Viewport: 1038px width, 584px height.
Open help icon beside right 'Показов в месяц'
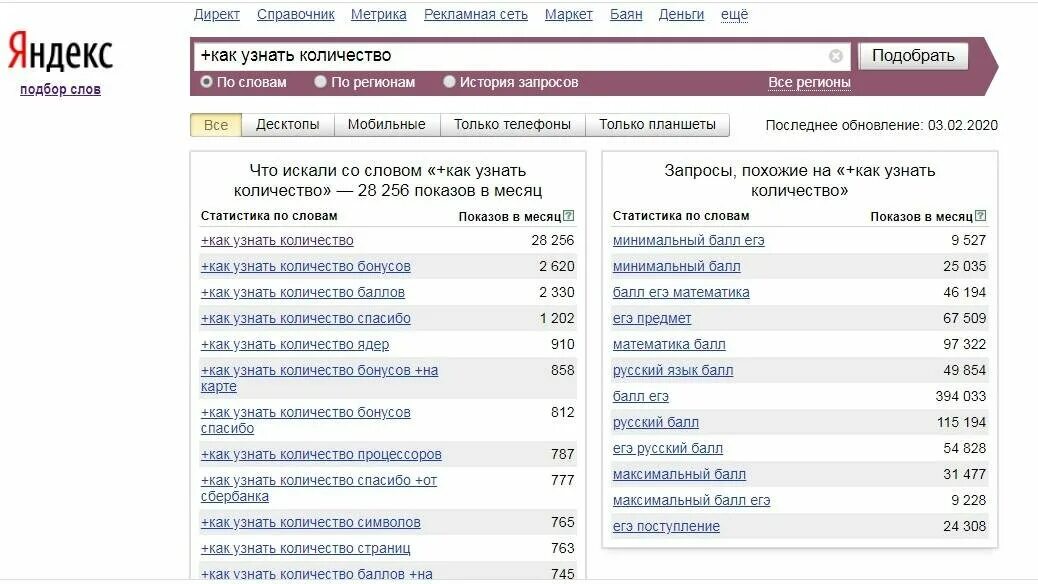[x=980, y=216]
